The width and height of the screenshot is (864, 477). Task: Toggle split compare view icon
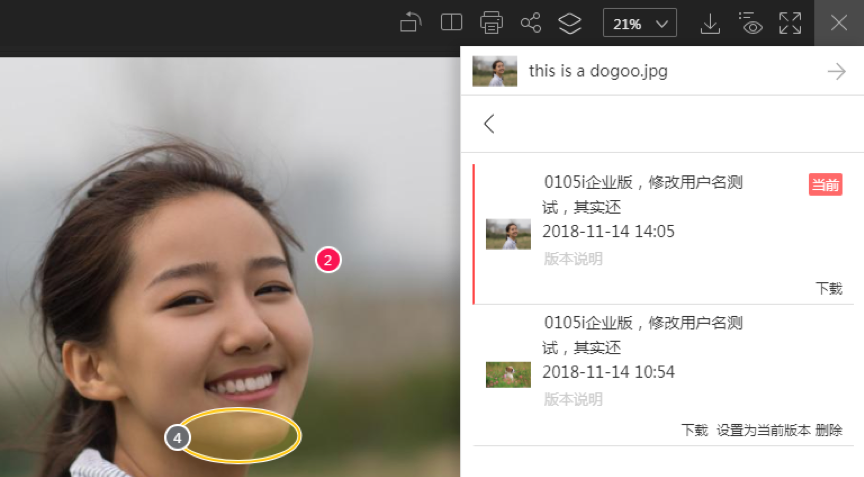coord(451,23)
